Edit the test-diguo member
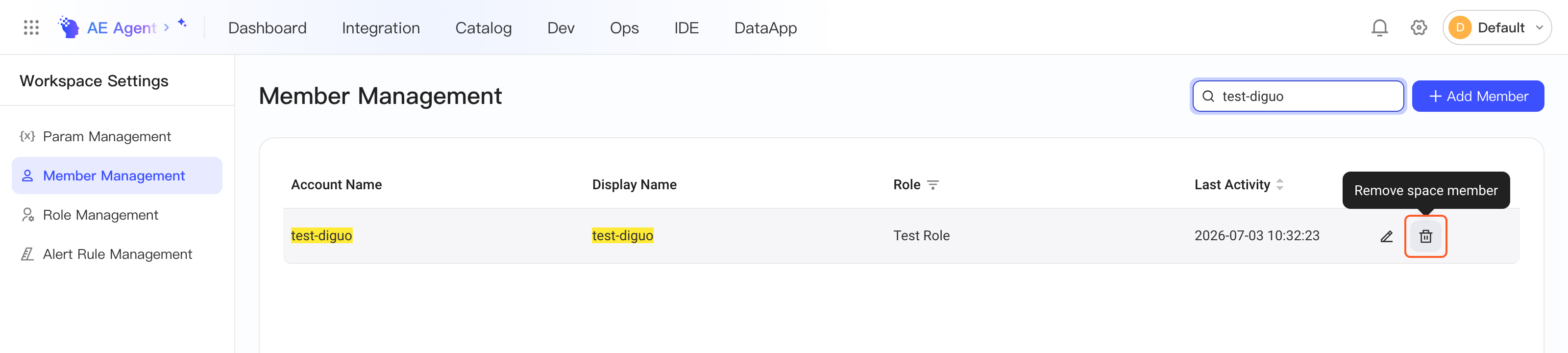Viewport: 1568px width, 353px height. (x=1386, y=236)
